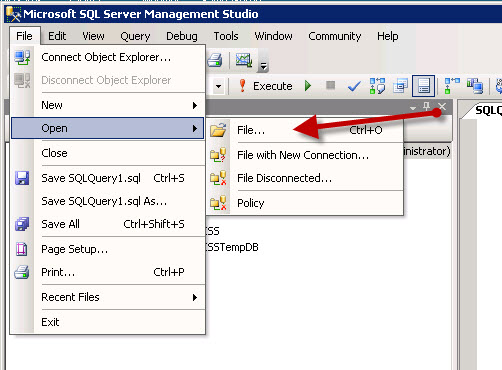Open the Debug menu

click(x=182, y=36)
